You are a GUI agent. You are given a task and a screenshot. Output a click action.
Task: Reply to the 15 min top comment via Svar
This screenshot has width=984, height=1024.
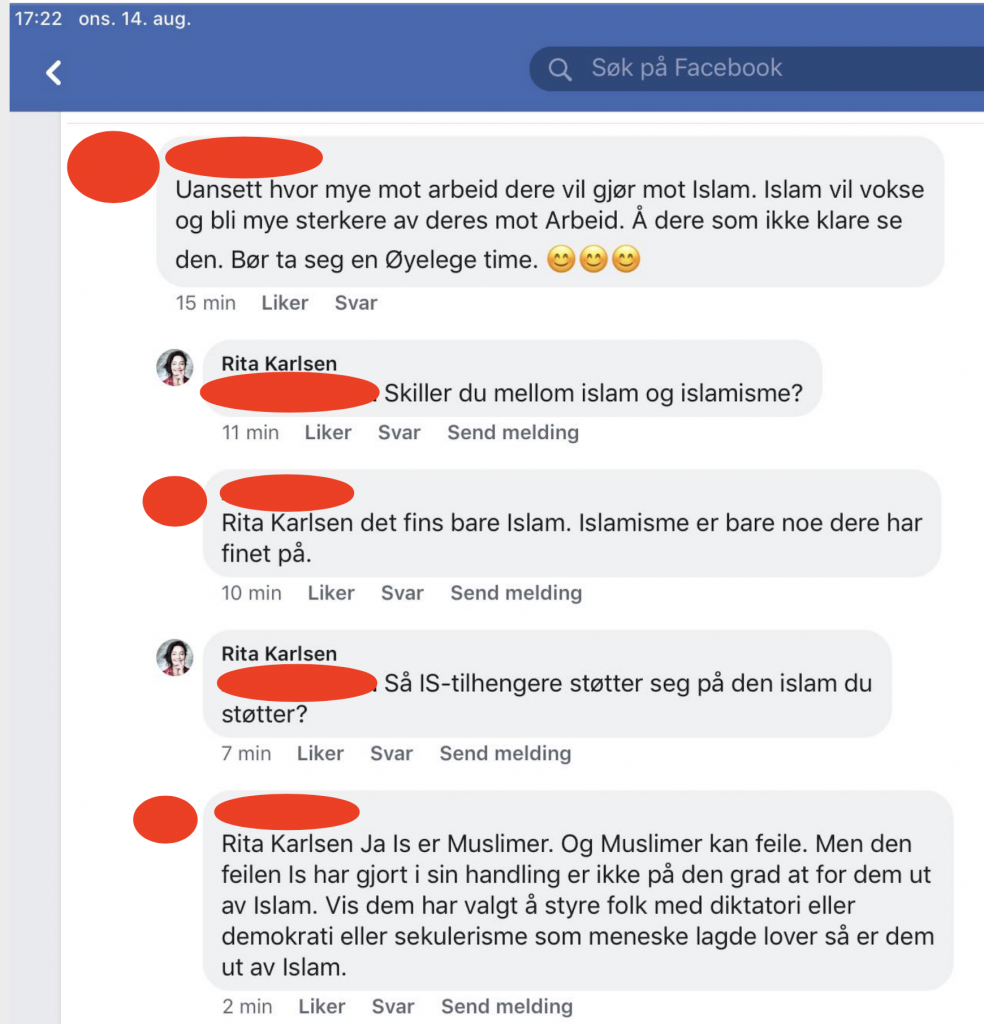tap(356, 303)
